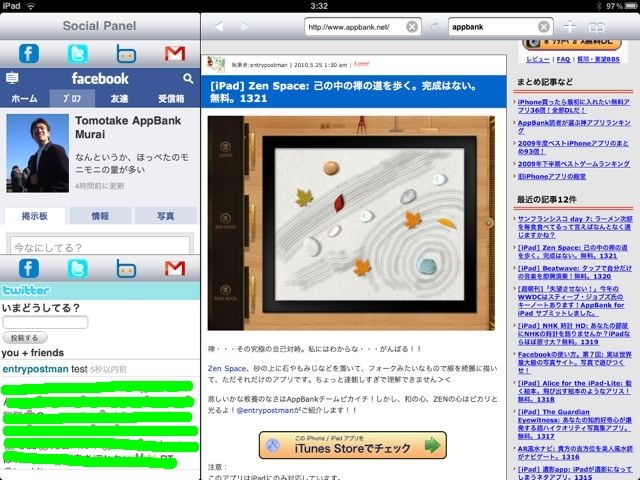Open bookmarks book icon
Screen dimensions: 640x480
[596, 27]
